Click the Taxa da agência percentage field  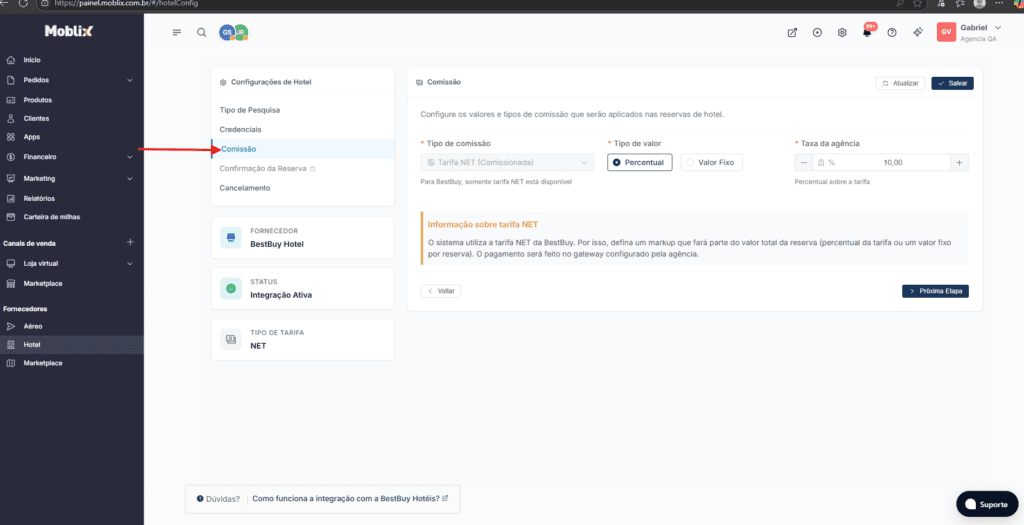coord(880,162)
